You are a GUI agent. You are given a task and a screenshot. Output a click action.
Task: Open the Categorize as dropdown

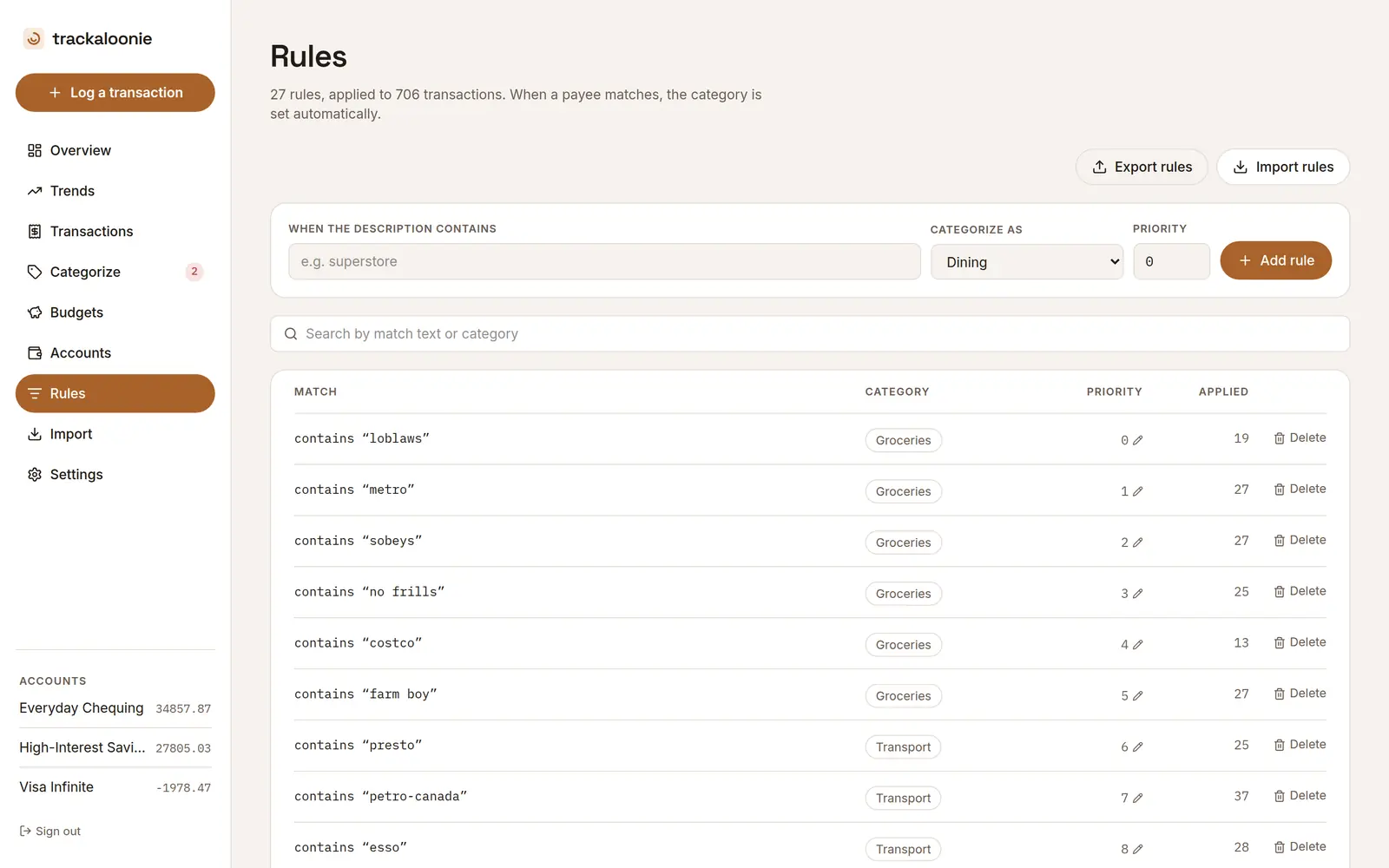[1027, 262]
